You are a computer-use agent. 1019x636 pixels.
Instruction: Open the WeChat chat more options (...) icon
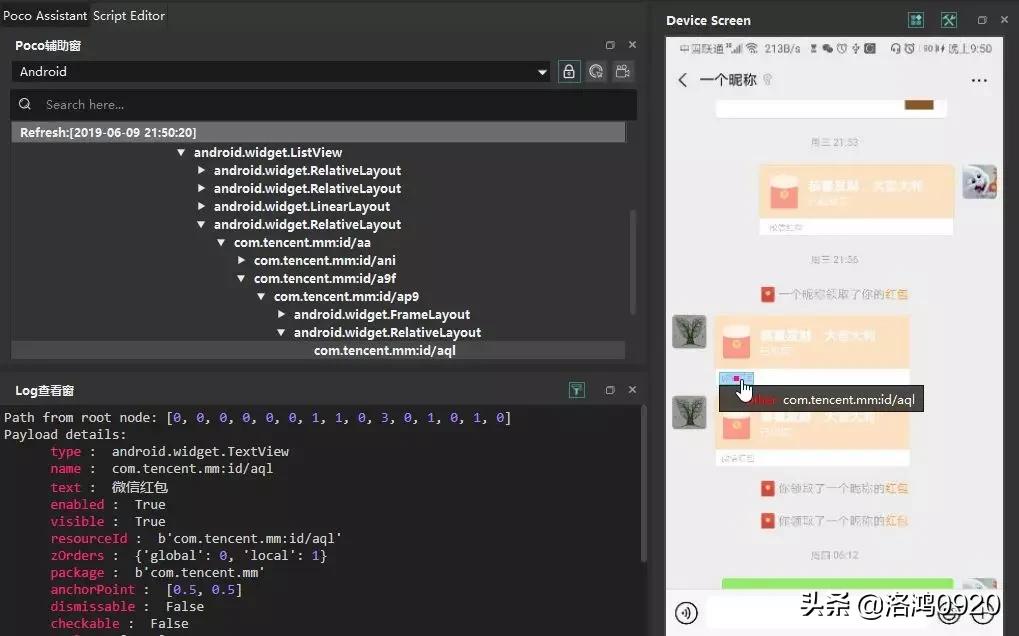pos(979,80)
